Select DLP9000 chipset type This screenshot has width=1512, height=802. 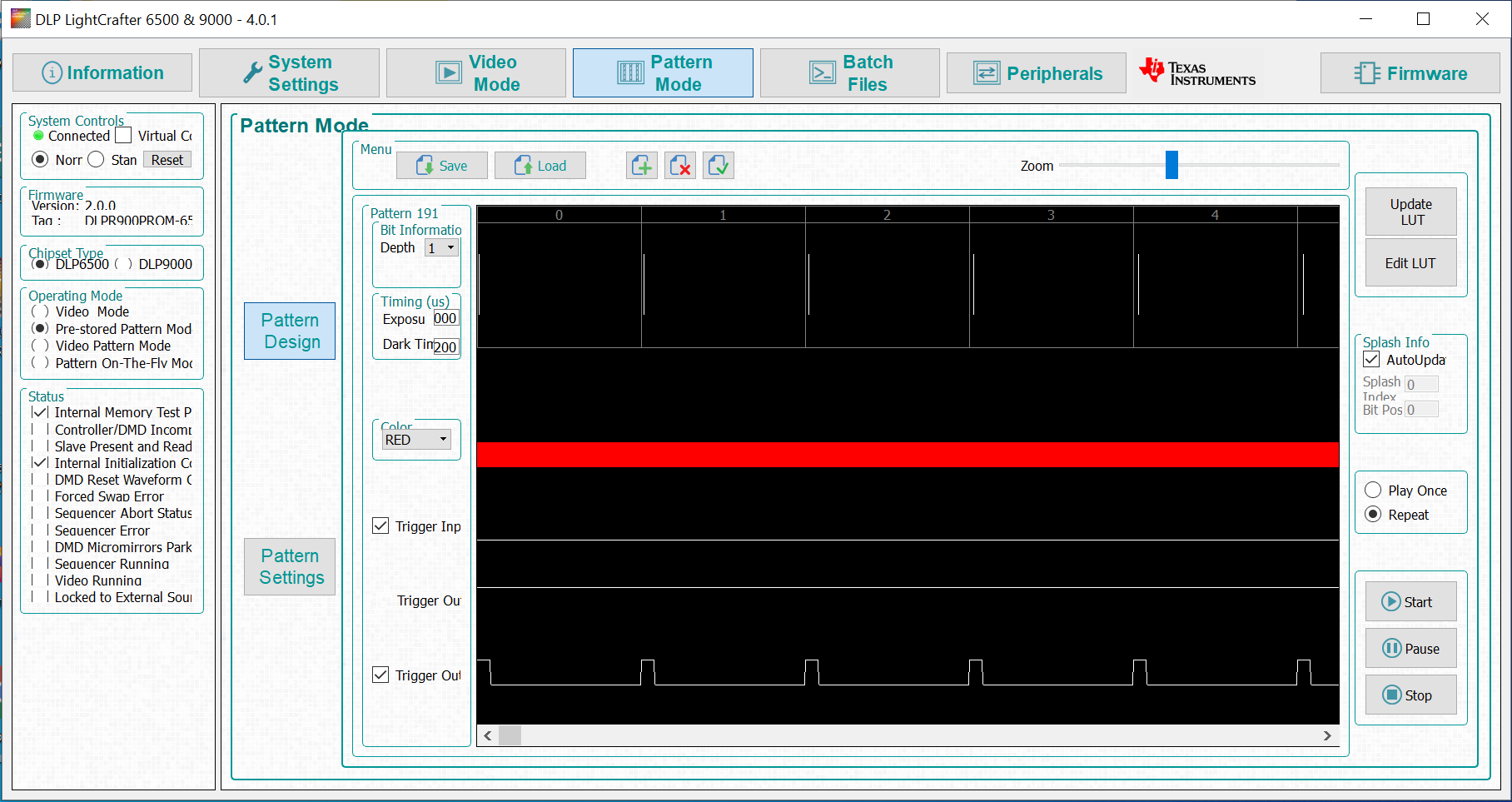click(x=122, y=264)
